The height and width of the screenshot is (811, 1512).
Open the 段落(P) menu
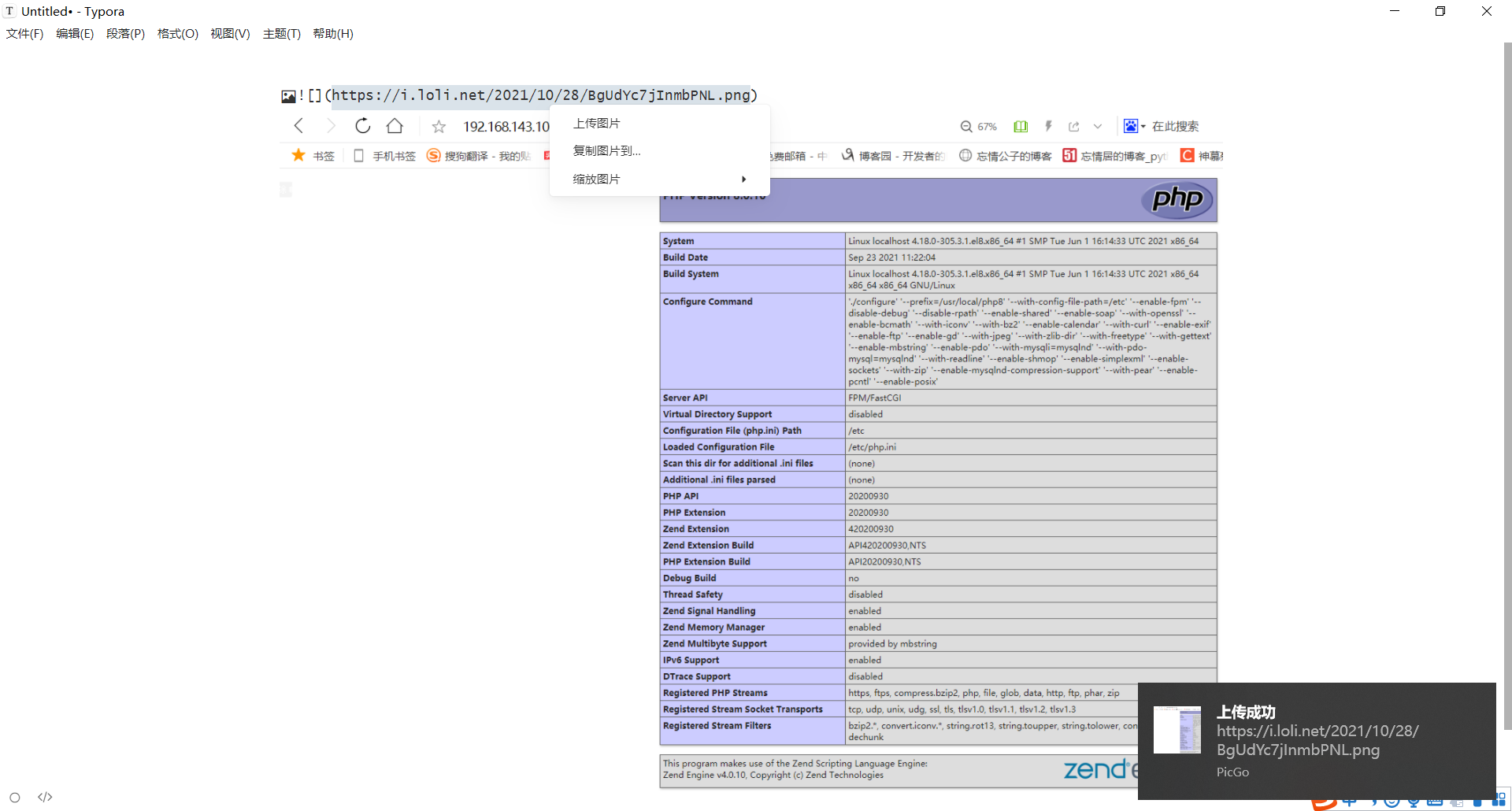[125, 34]
